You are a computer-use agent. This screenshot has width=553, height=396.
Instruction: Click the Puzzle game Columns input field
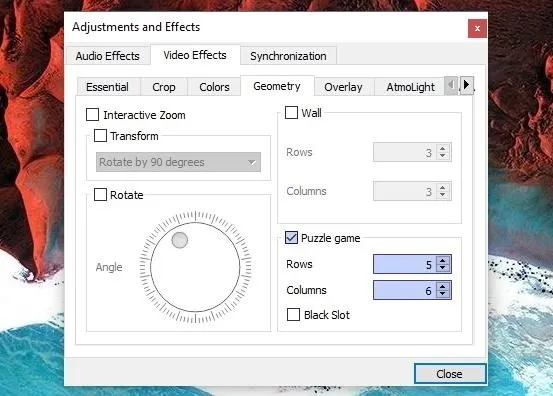tap(405, 290)
